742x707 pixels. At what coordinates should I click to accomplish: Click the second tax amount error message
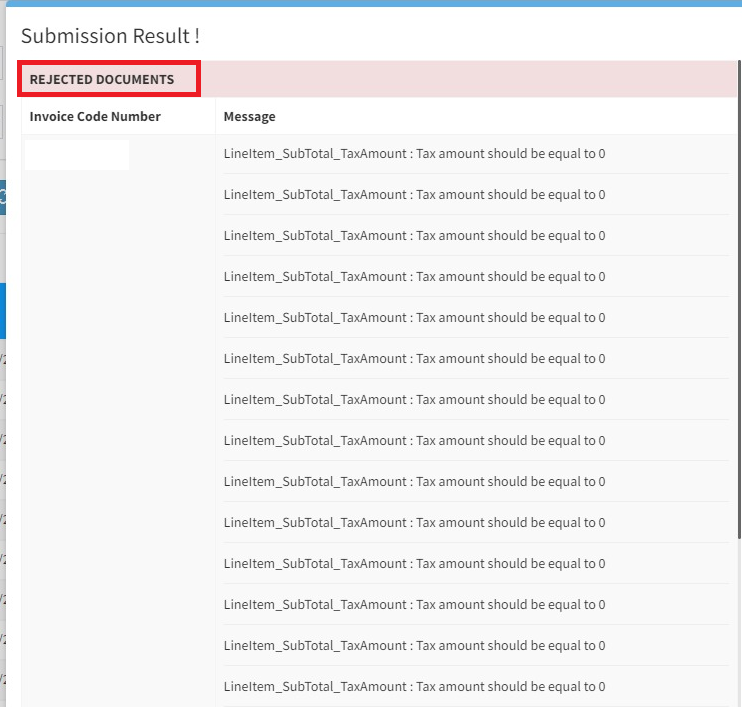coord(414,195)
